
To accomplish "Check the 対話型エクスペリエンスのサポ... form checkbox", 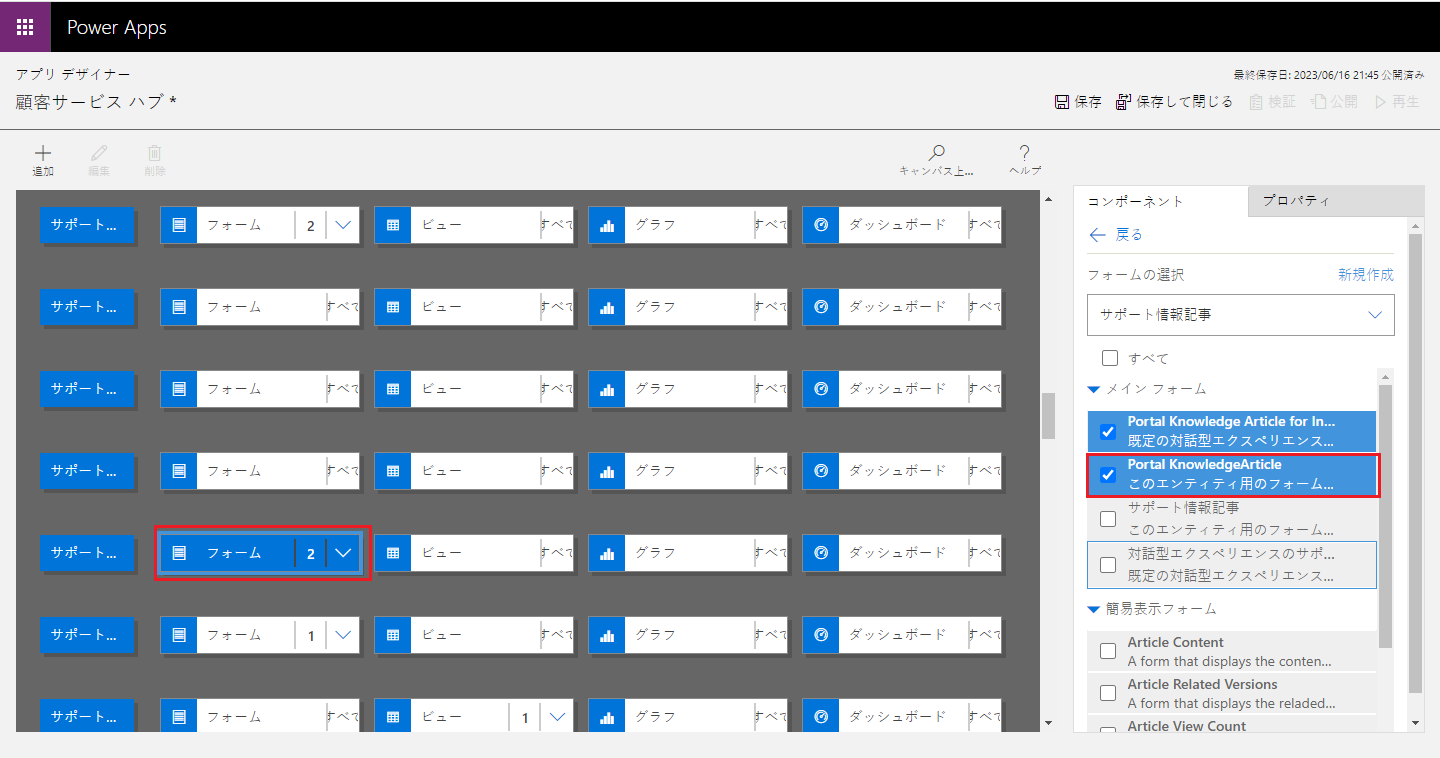I will click(1108, 565).
